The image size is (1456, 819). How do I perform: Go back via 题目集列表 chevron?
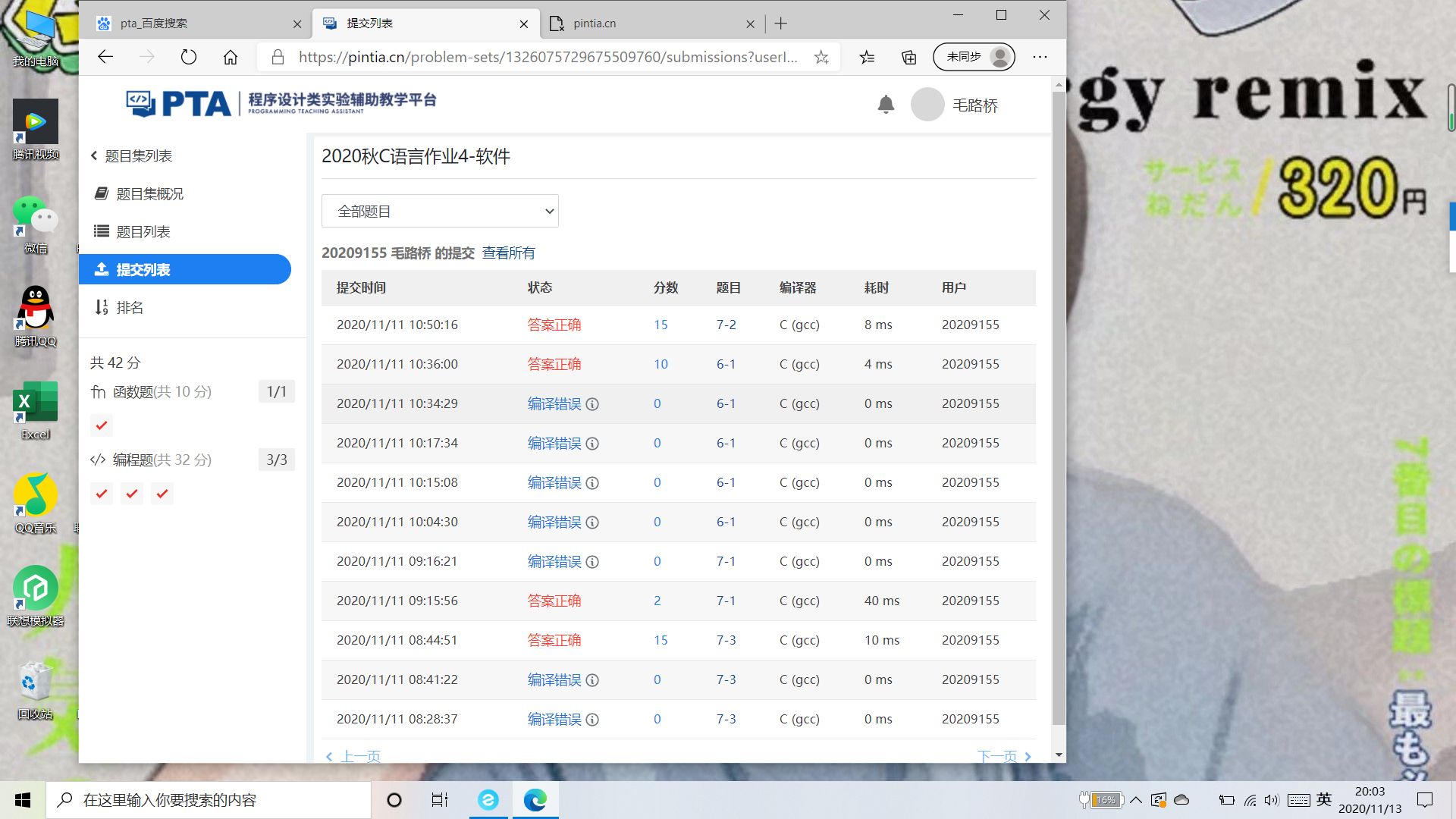[94, 155]
